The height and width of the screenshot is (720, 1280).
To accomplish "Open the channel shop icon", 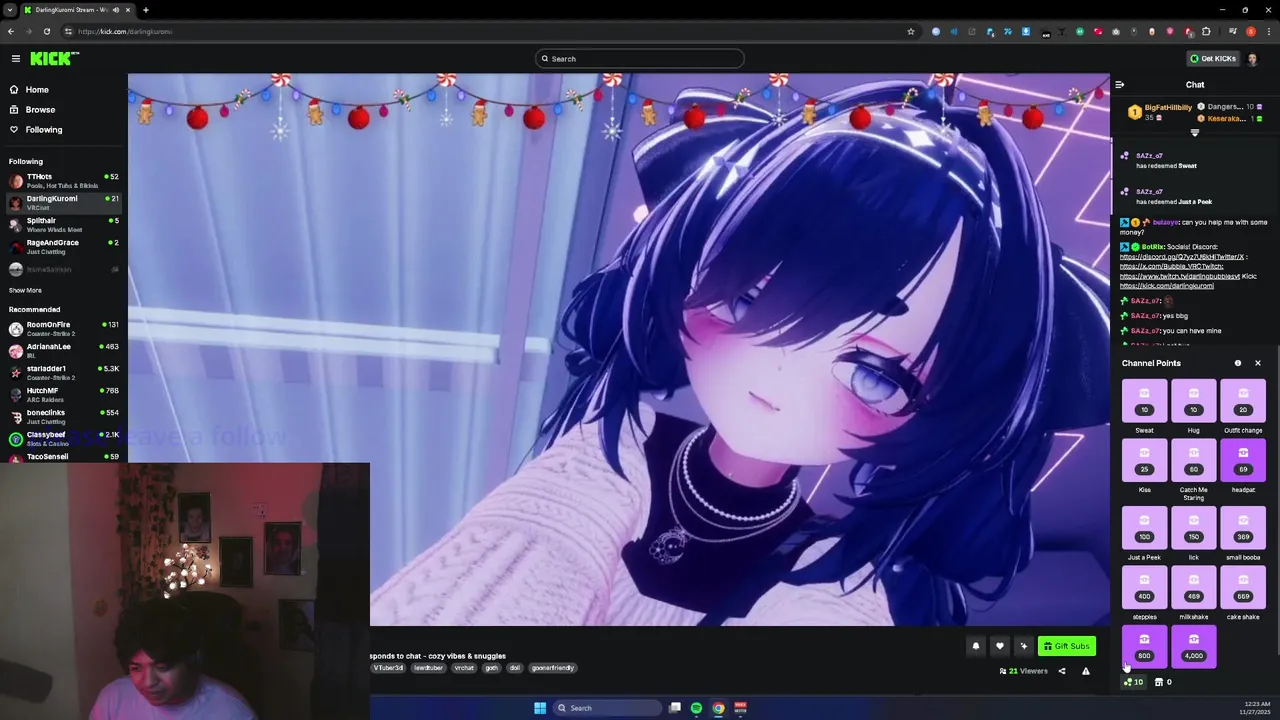I will click(1159, 682).
